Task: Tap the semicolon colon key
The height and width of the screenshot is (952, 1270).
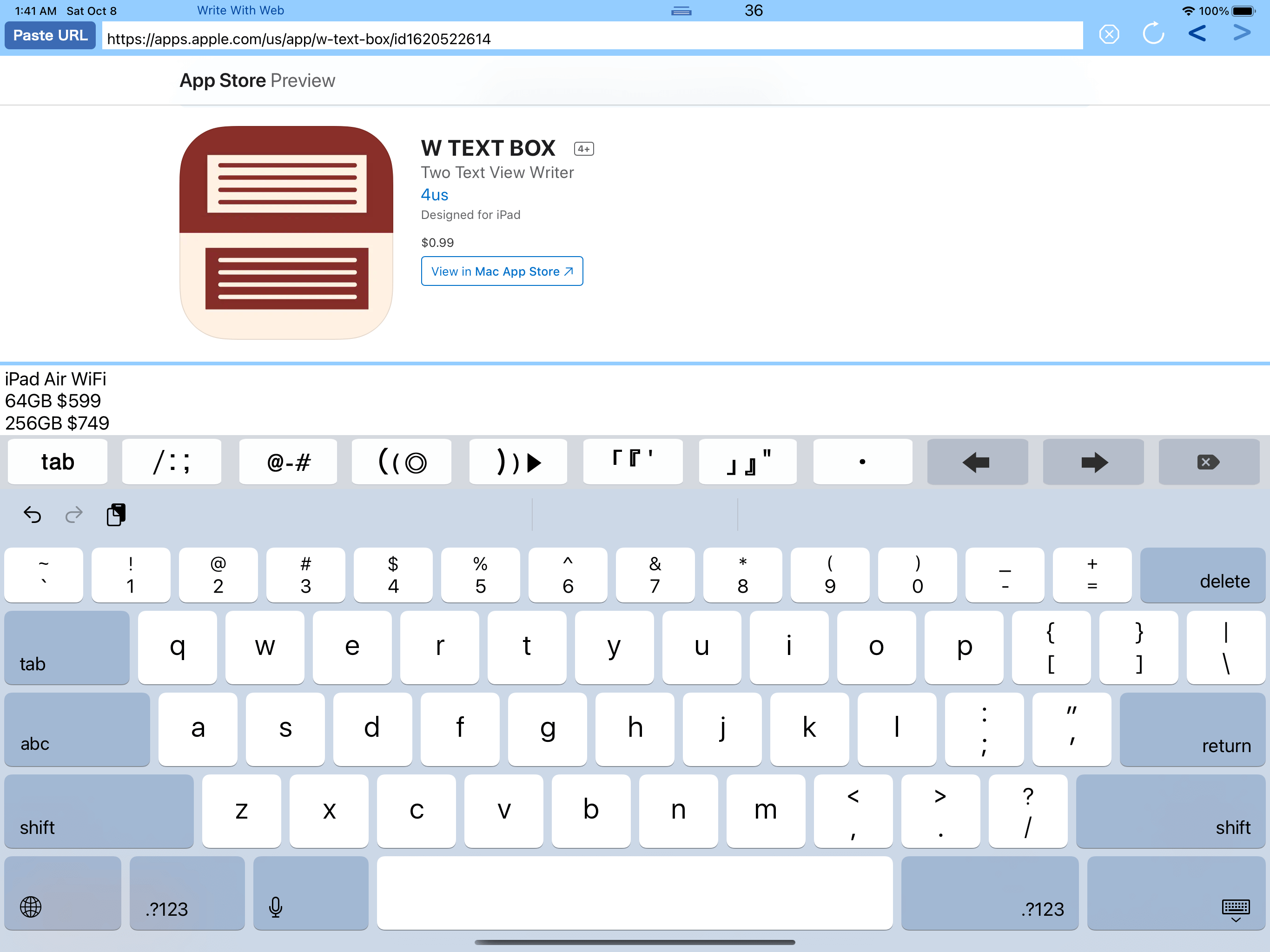Action: 985,729
